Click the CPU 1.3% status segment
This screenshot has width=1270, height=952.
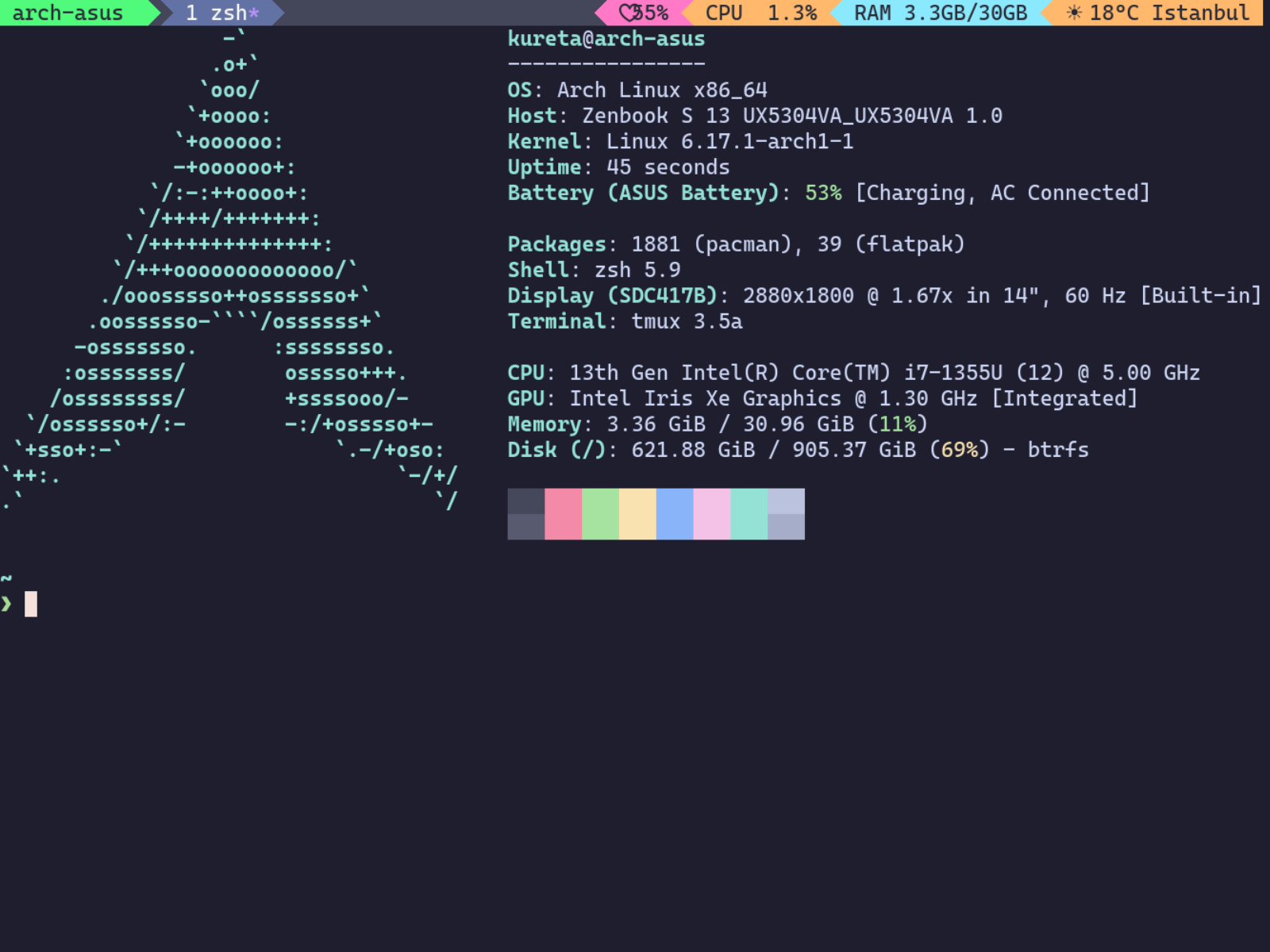(760, 13)
